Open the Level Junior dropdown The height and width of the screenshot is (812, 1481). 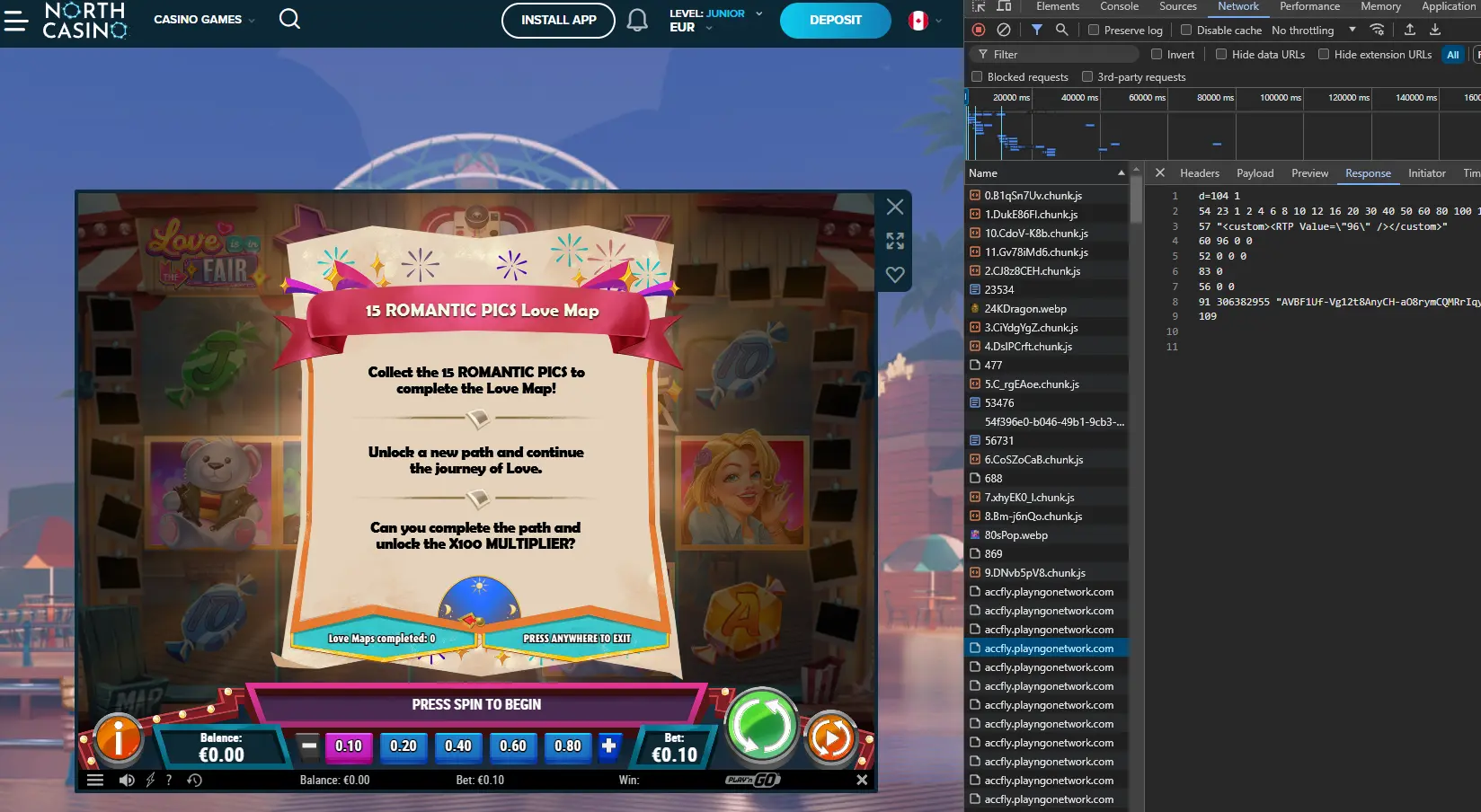click(x=715, y=13)
